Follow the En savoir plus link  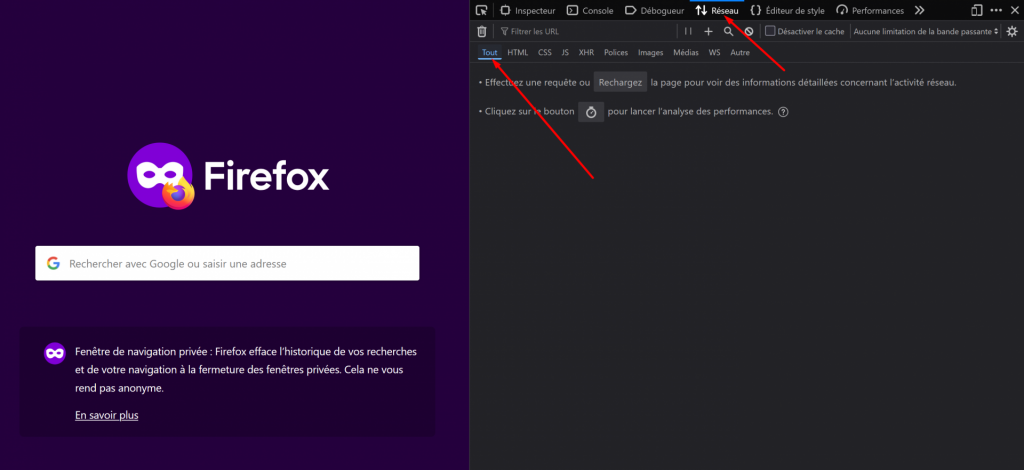click(x=107, y=415)
